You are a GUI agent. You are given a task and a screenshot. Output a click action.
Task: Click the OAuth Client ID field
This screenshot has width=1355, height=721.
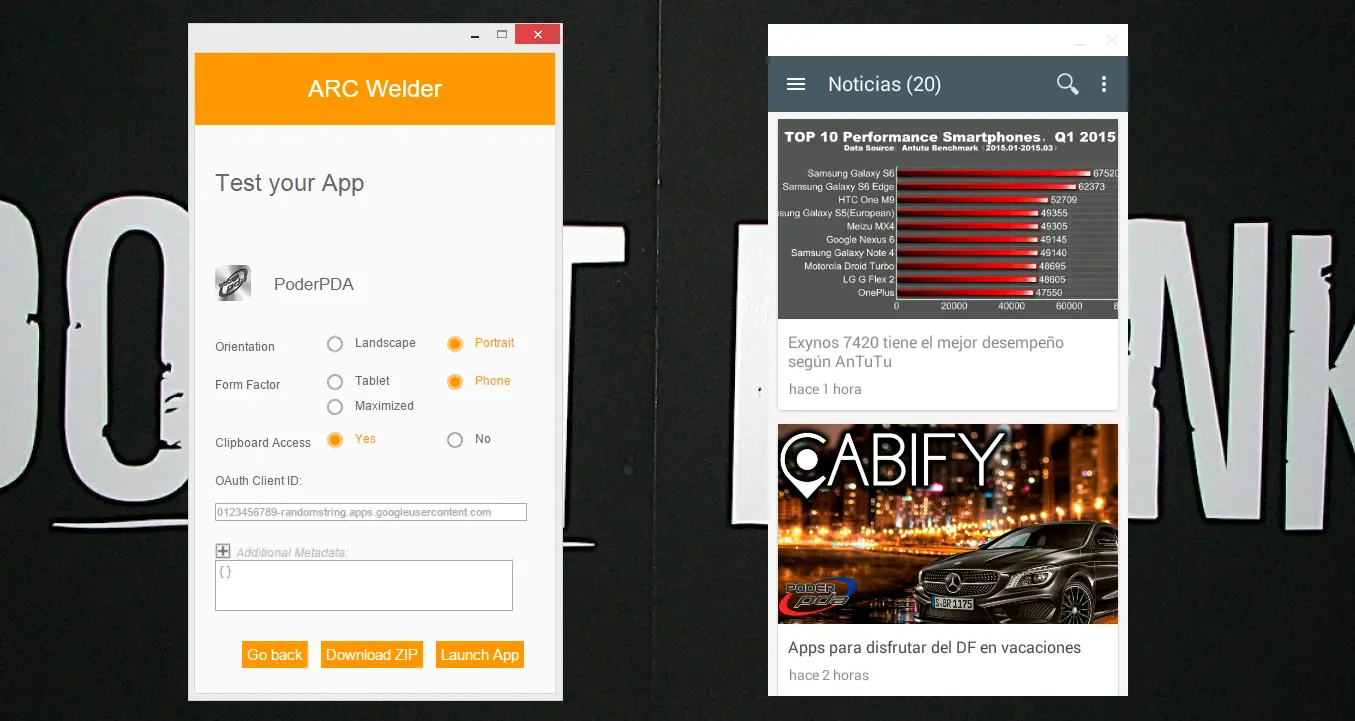point(370,512)
